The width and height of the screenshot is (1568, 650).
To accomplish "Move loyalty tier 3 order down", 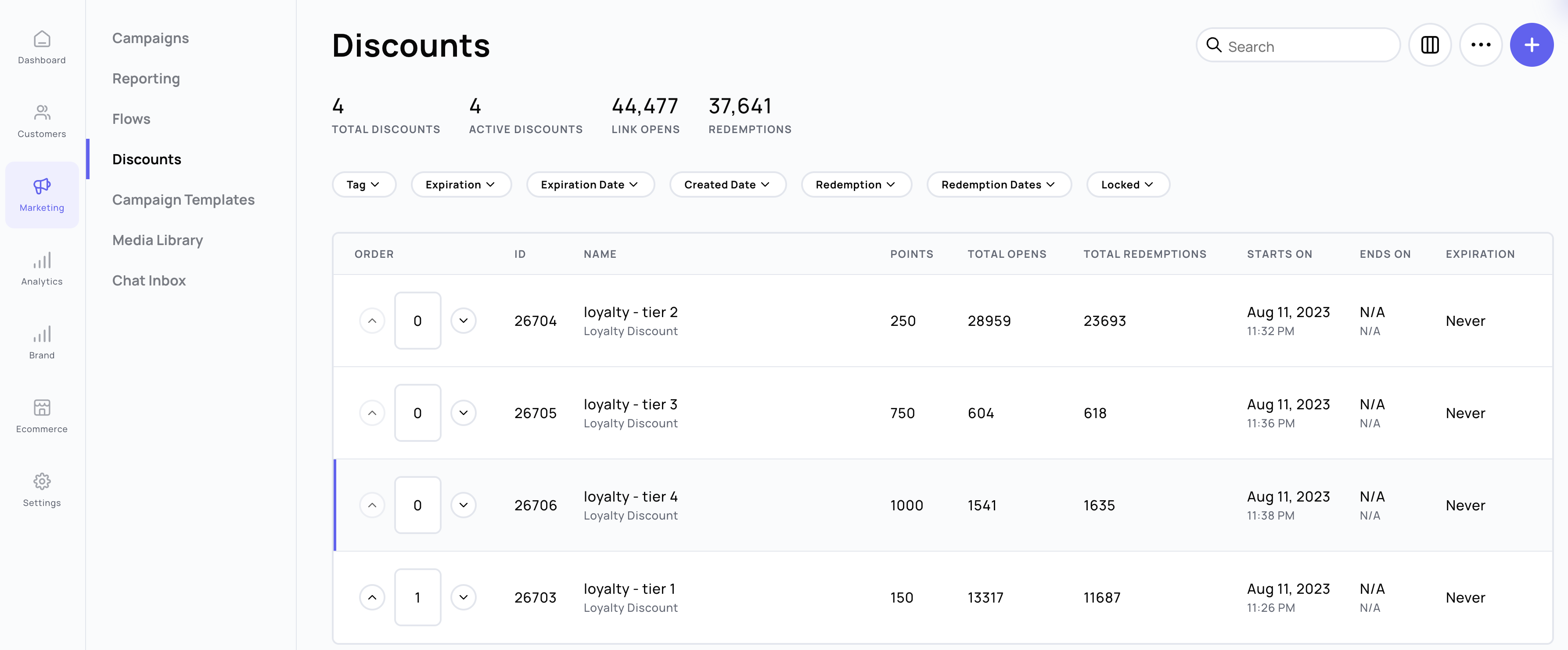I will coord(463,413).
